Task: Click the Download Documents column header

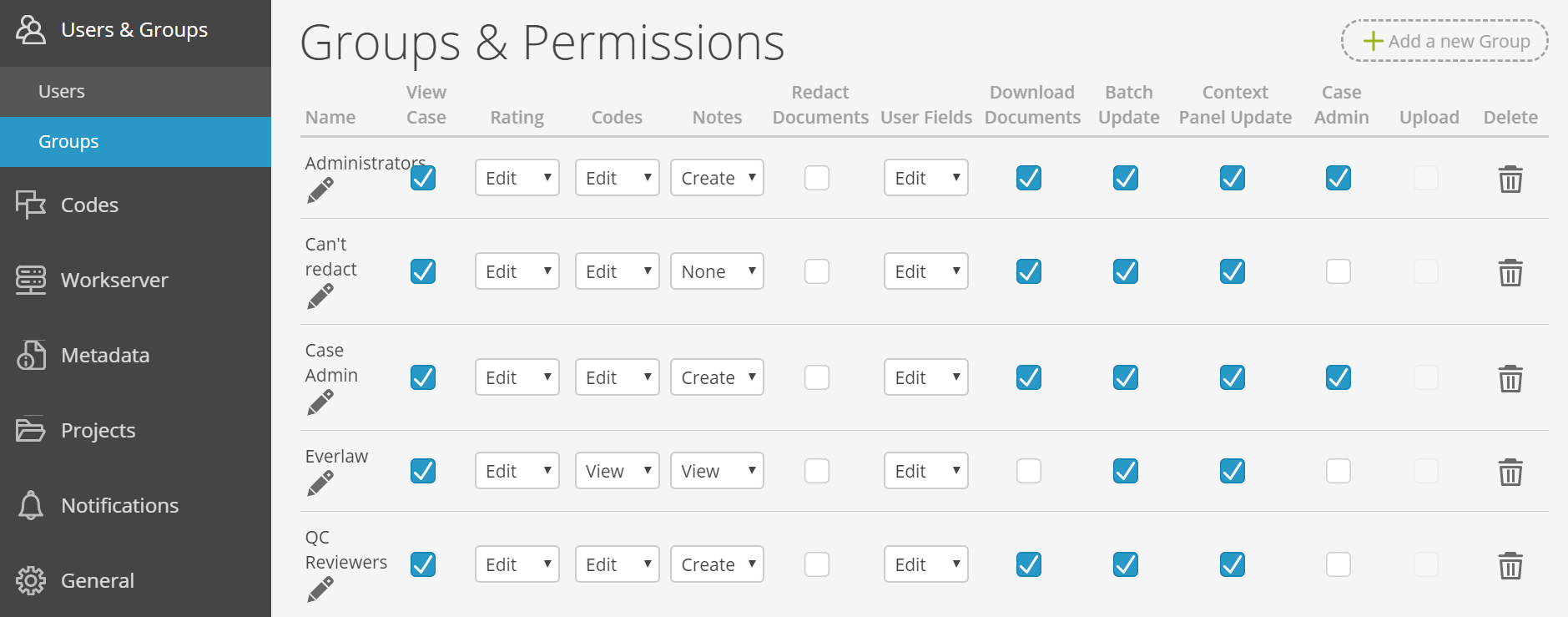Action: [x=1032, y=104]
